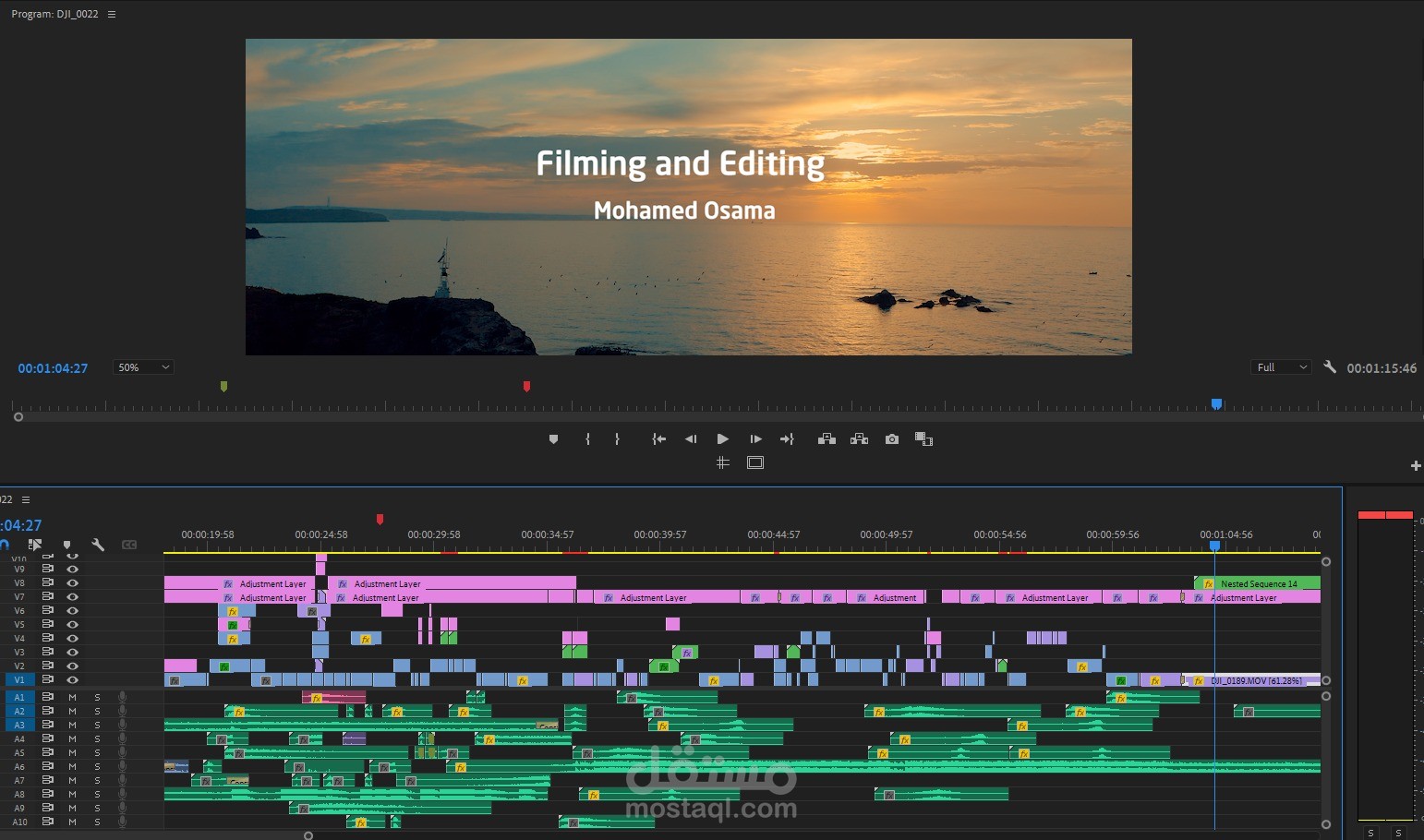Click the Program Monitor timecode 00:01:04:27
The width and height of the screenshot is (1424, 840).
coord(53,368)
